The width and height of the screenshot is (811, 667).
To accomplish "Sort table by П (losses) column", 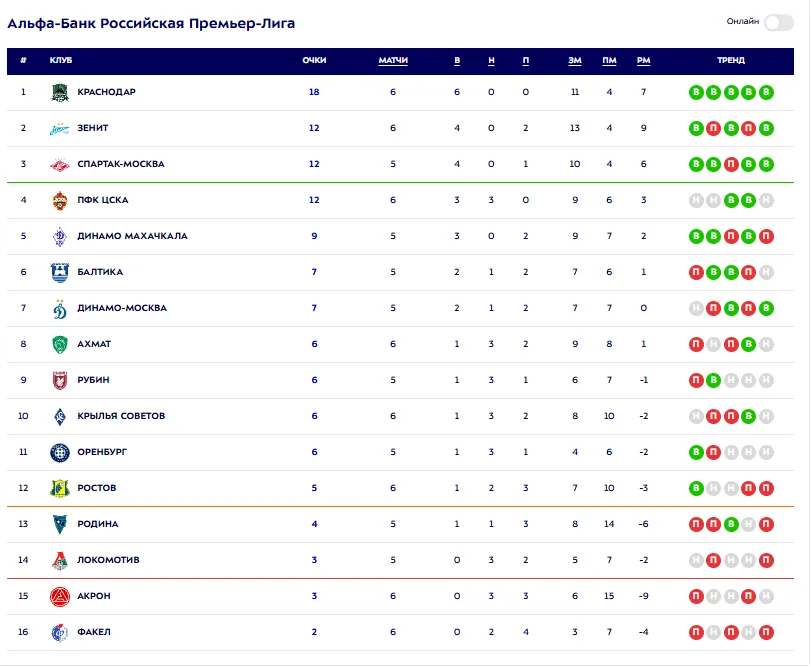I will tap(525, 60).
